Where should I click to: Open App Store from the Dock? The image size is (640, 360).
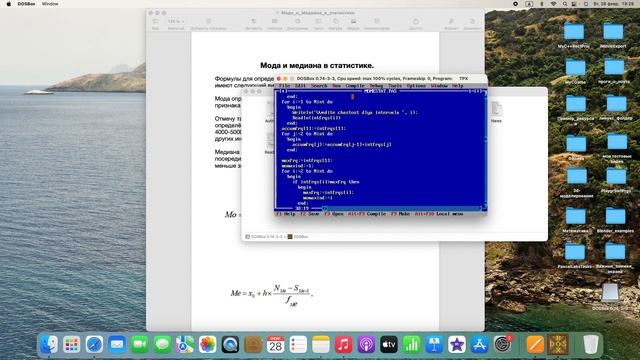[480, 345]
